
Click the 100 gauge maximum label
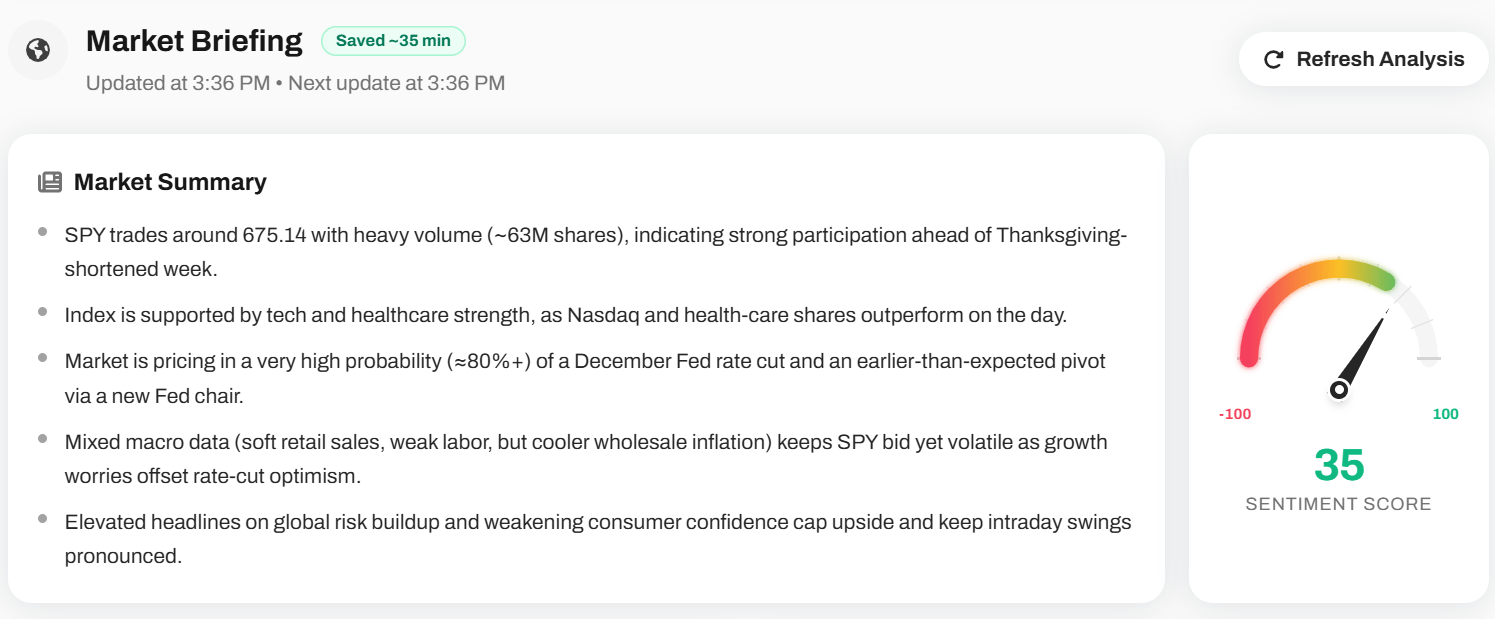[x=1445, y=414]
